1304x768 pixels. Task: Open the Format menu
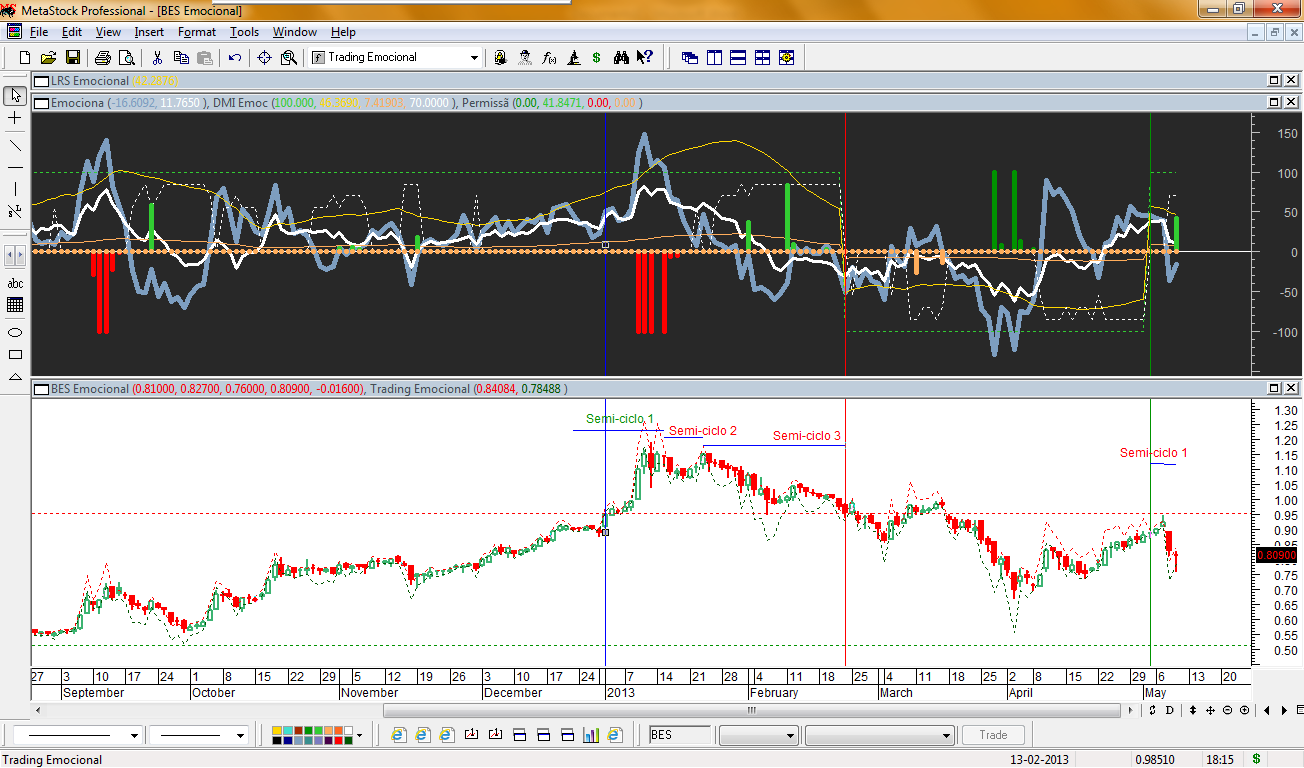[197, 32]
